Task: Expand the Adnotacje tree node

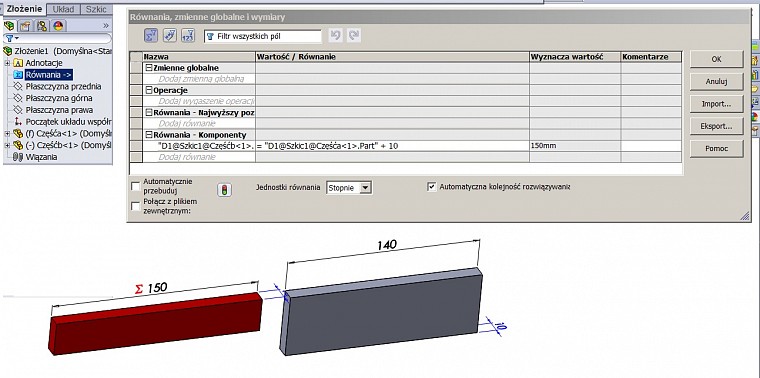Action: click(7, 63)
